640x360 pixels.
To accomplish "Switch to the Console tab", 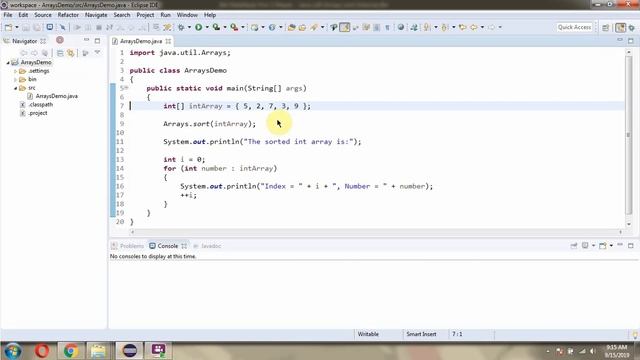I will 167,246.
